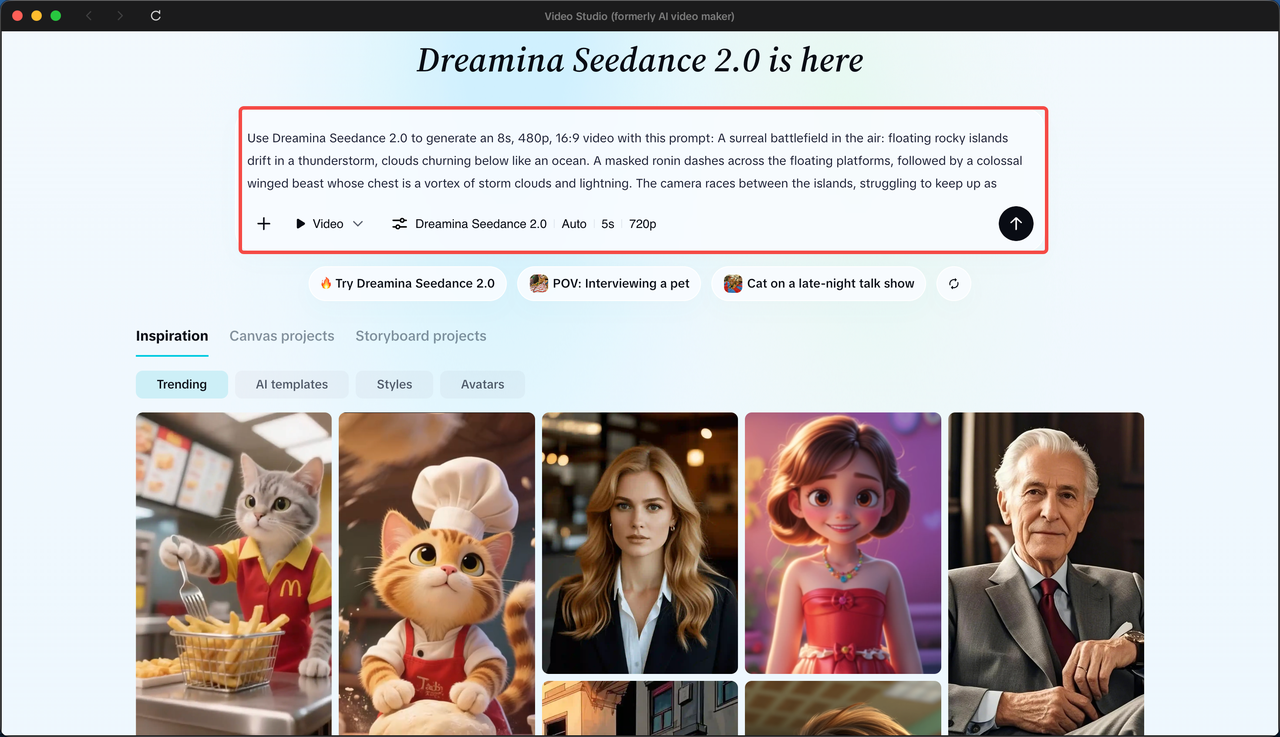1280x737 pixels.
Task: Submit the prompt with the up-arrow button
Action: [x=1016, y=224]
